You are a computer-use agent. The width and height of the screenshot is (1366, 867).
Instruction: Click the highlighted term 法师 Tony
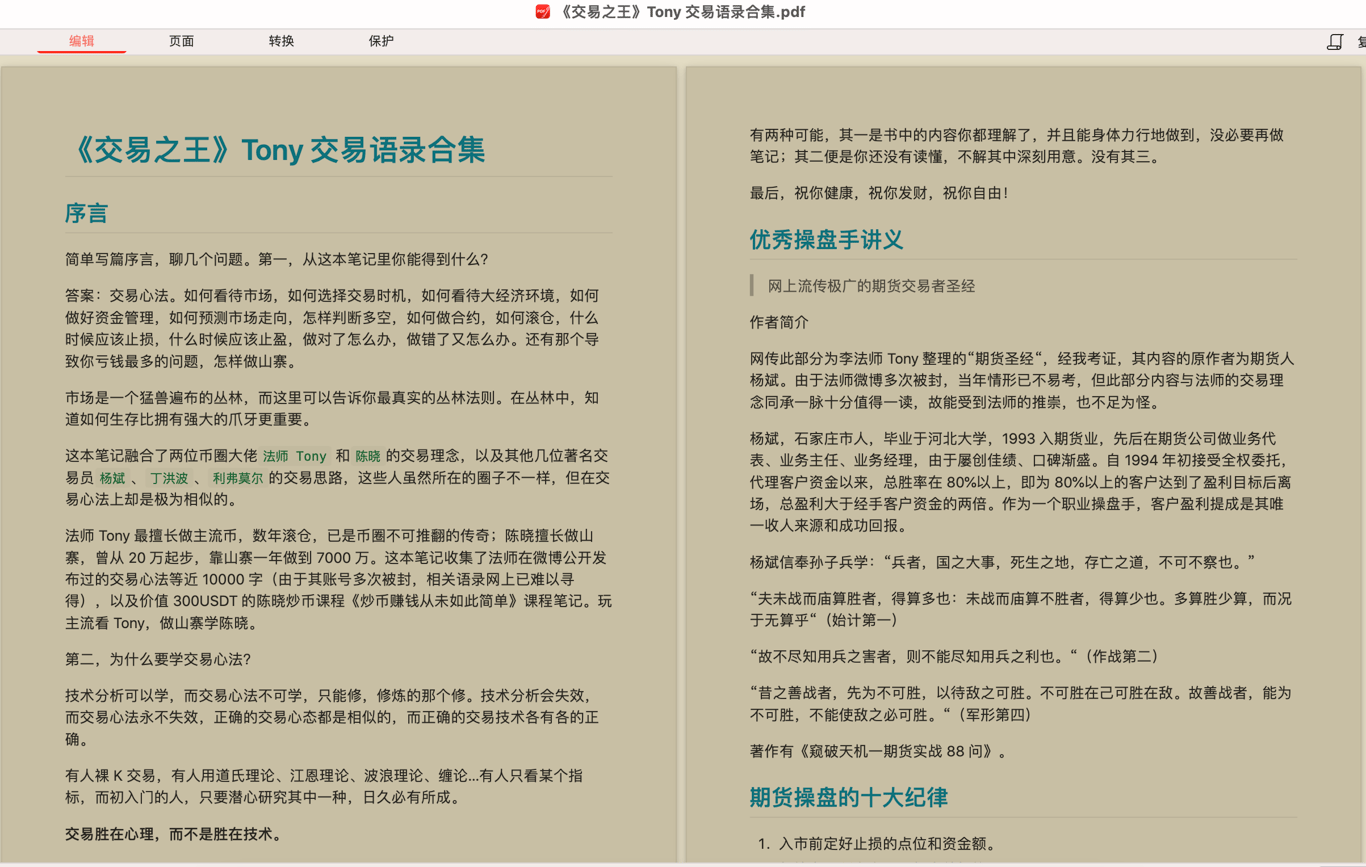coord(295,456)
